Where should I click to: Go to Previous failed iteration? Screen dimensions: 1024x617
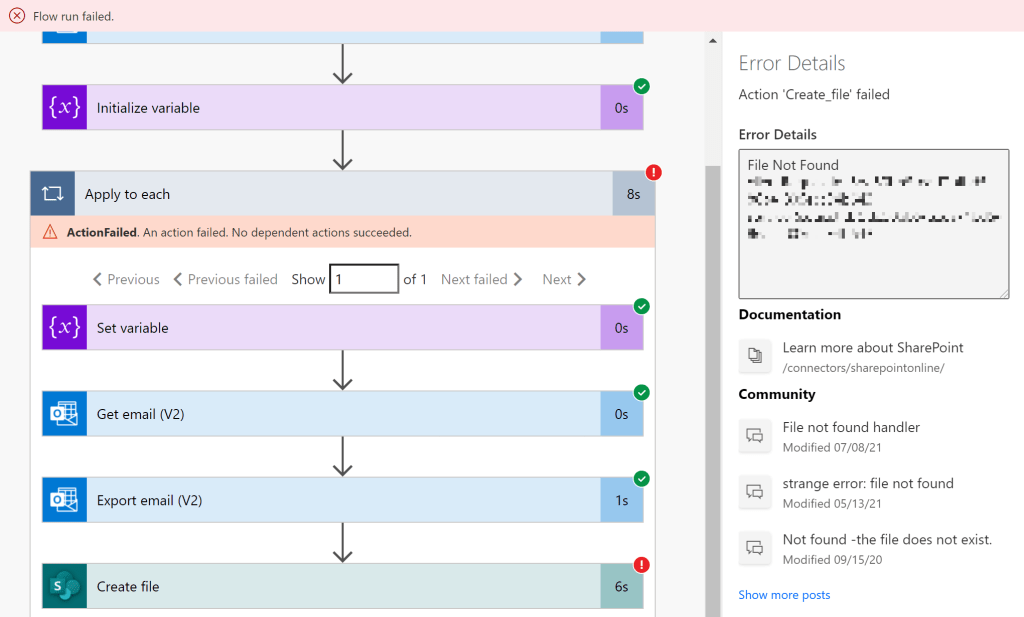(225, 280)
